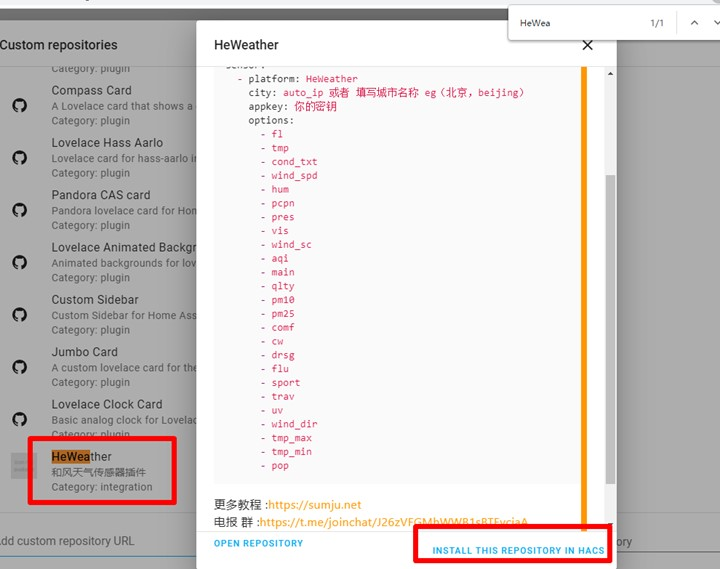Click the 'options:' config line
Image resolution: width=720 pixels, height=569 pixels.
click(271, 120)
